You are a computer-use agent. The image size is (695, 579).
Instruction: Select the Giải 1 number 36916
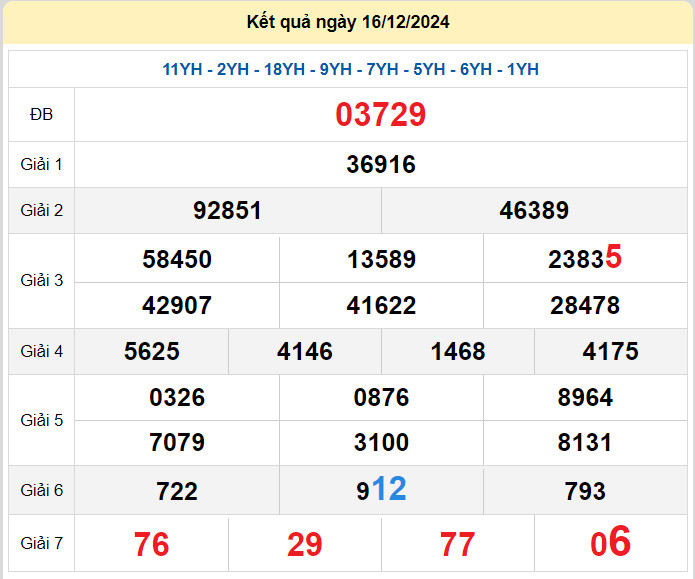coord(381,164)
